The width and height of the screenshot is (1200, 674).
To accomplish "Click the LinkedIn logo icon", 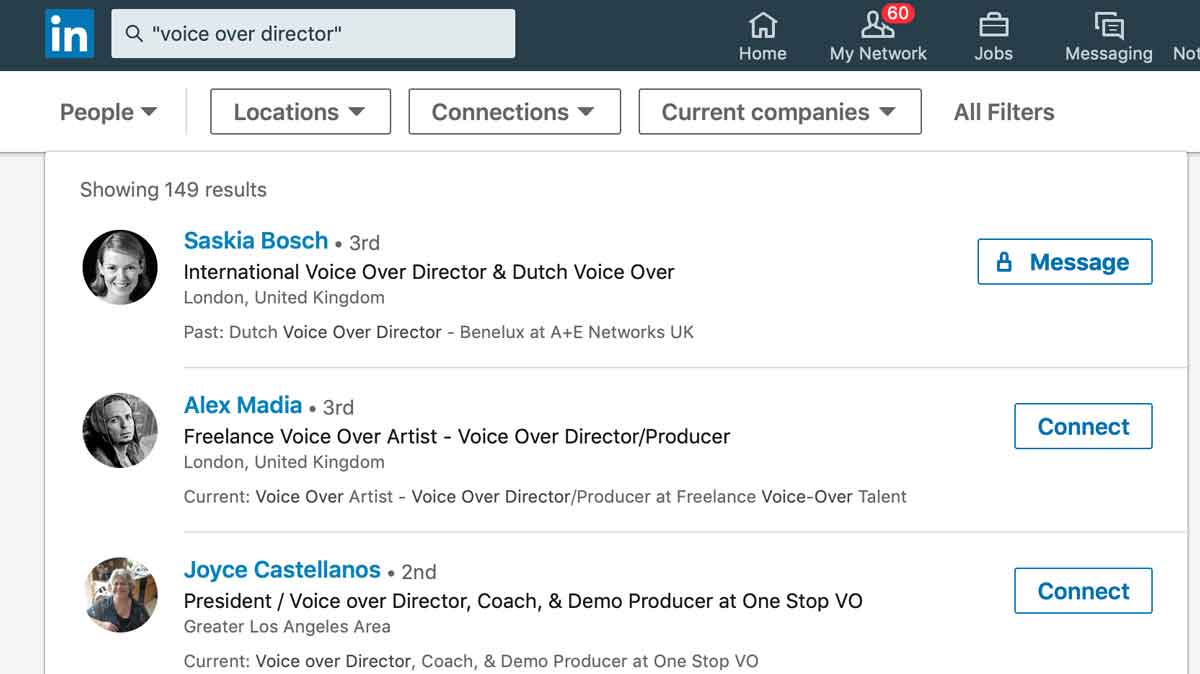I will (x=69, y=33).
